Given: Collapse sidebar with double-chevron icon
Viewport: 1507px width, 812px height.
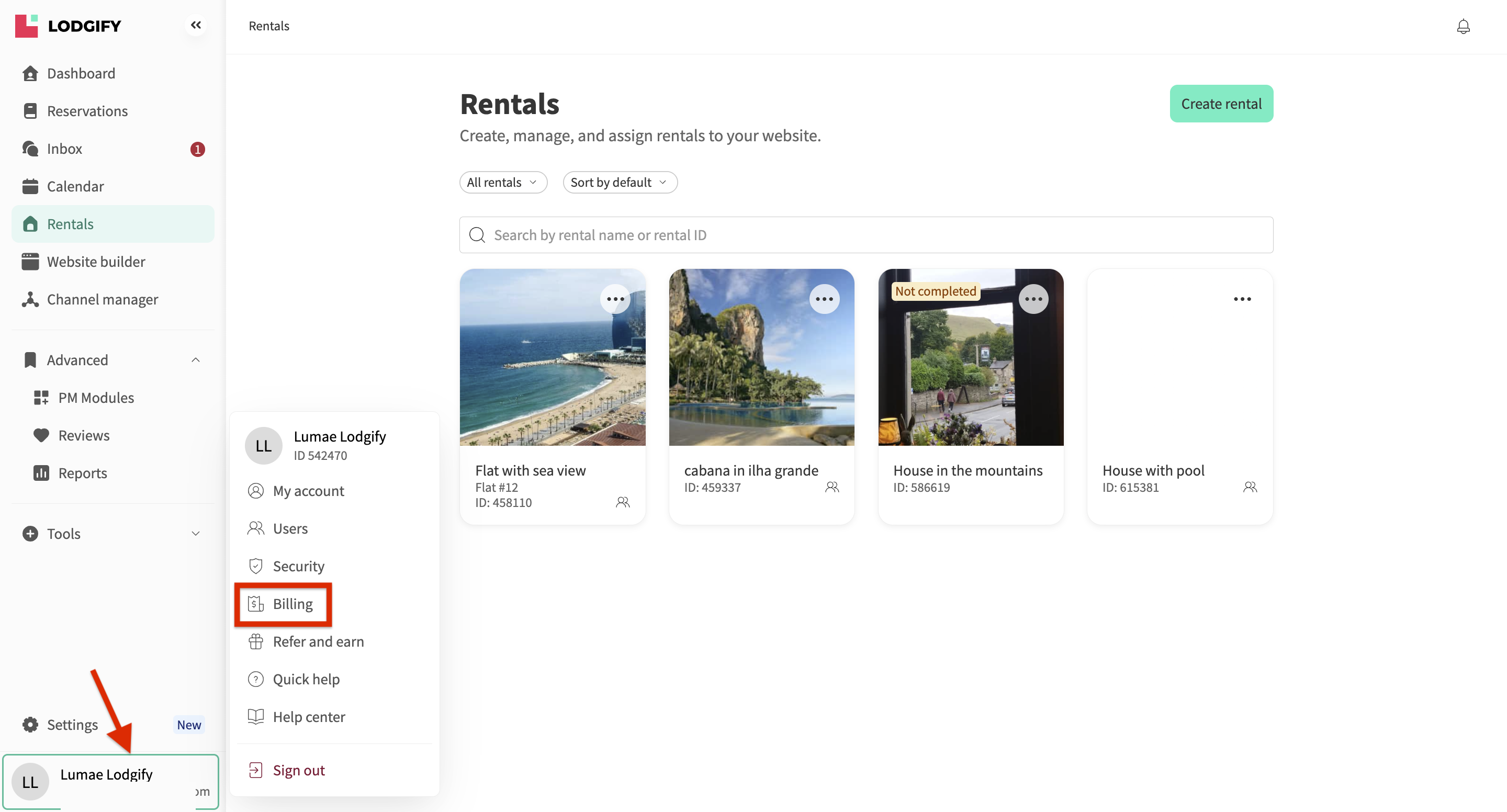Looking at the screenshot, I should tap(195, 25).
